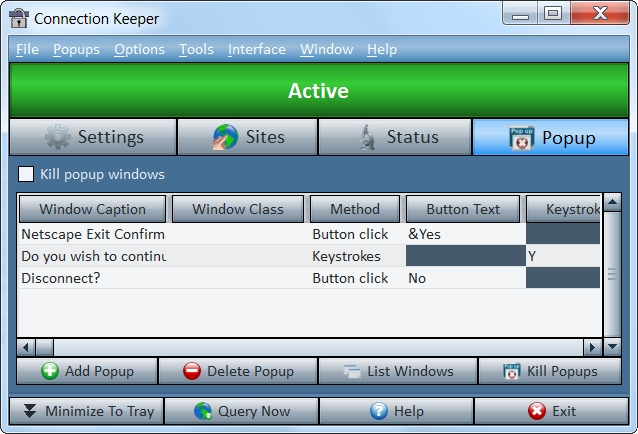
Task: Maximize the Connection Keeper window
Action: click(x=553, y=13)
